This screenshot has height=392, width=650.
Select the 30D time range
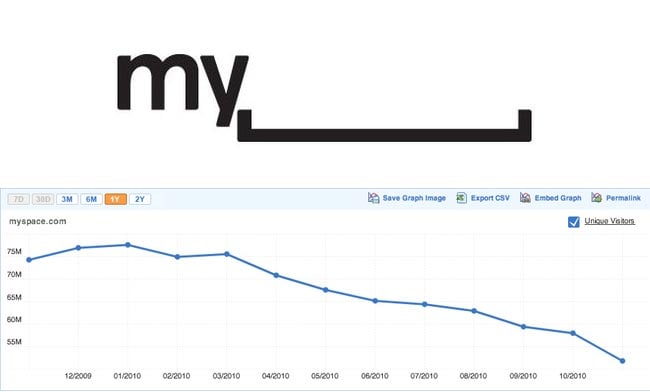(43, 199)
